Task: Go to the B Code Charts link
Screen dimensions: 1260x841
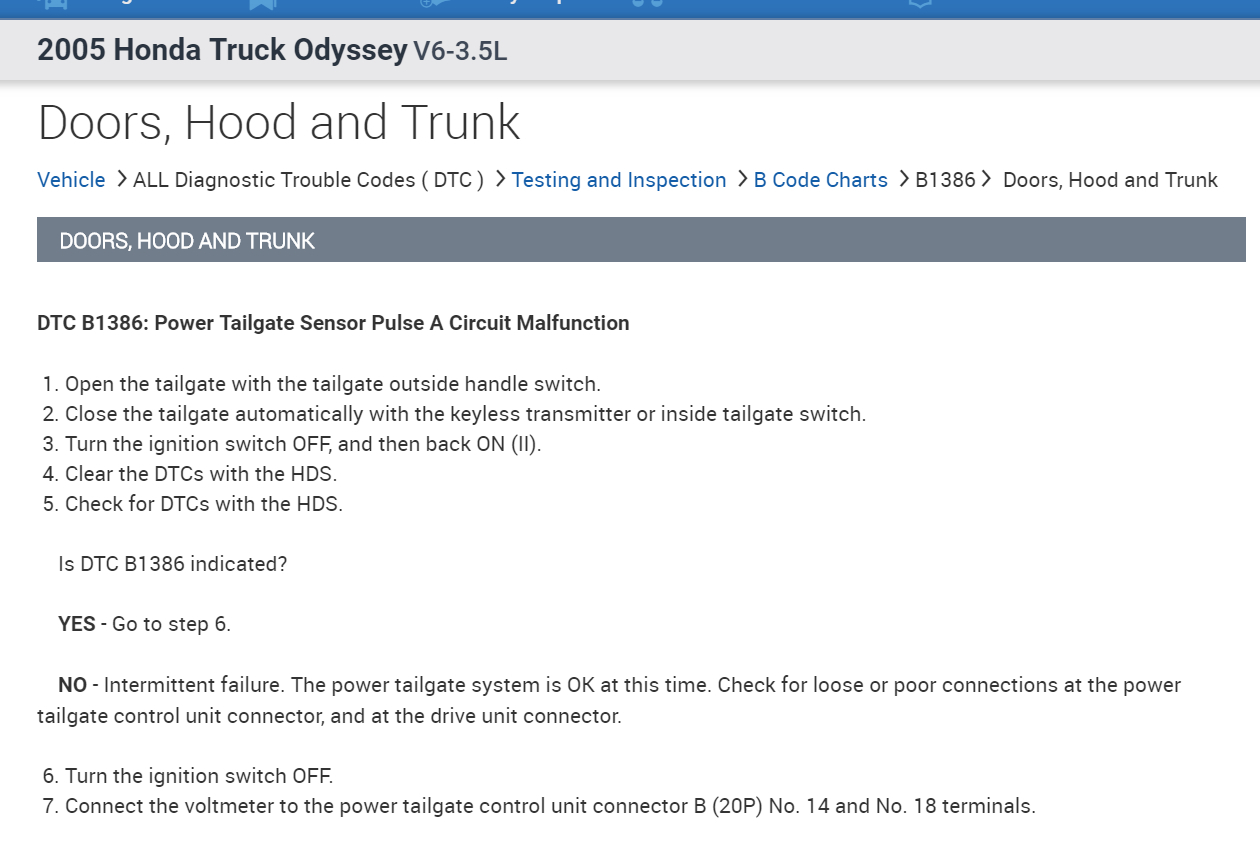Action: [820, 180]
